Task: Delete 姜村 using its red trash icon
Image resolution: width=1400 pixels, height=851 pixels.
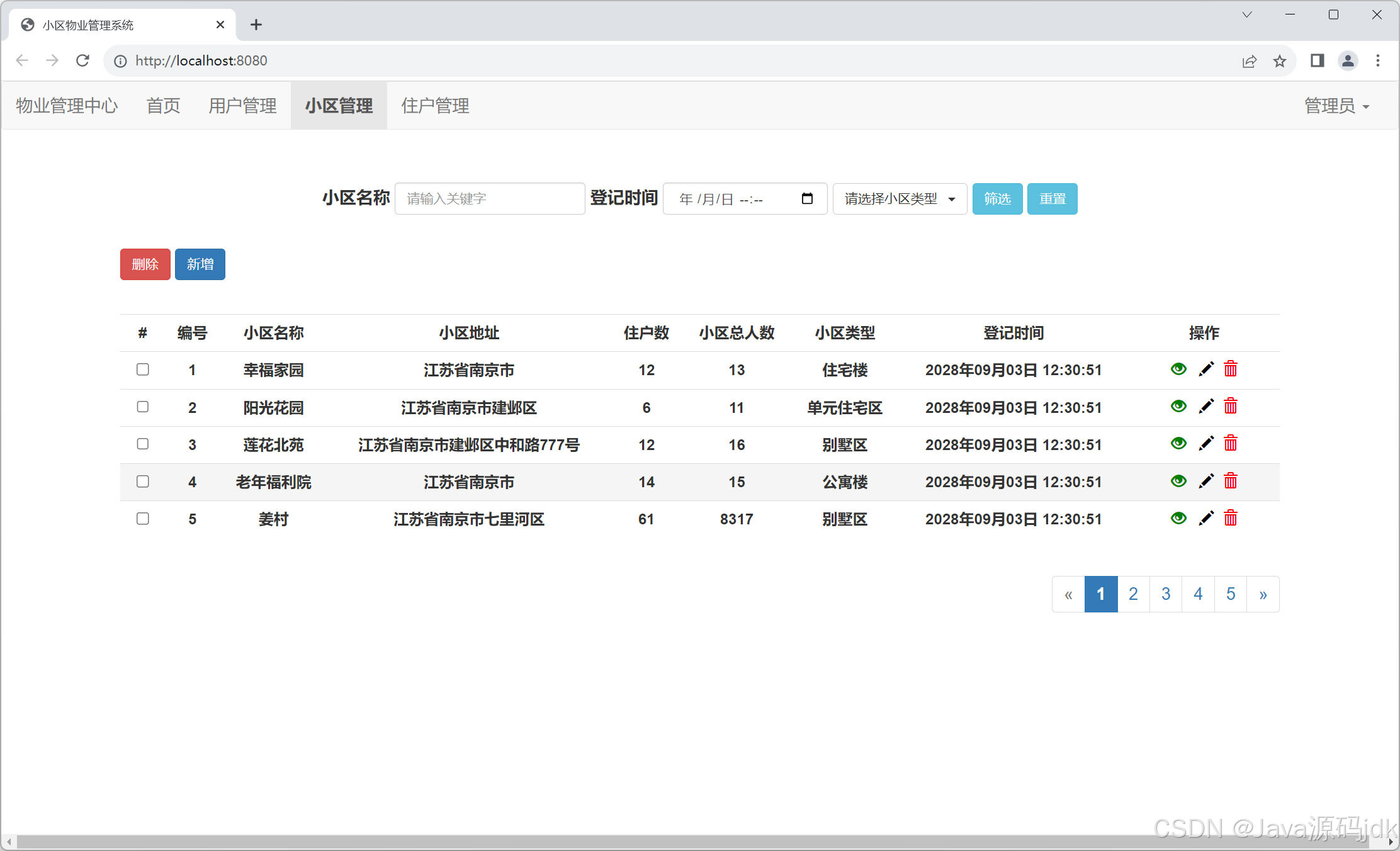Action: point(1231,518)
